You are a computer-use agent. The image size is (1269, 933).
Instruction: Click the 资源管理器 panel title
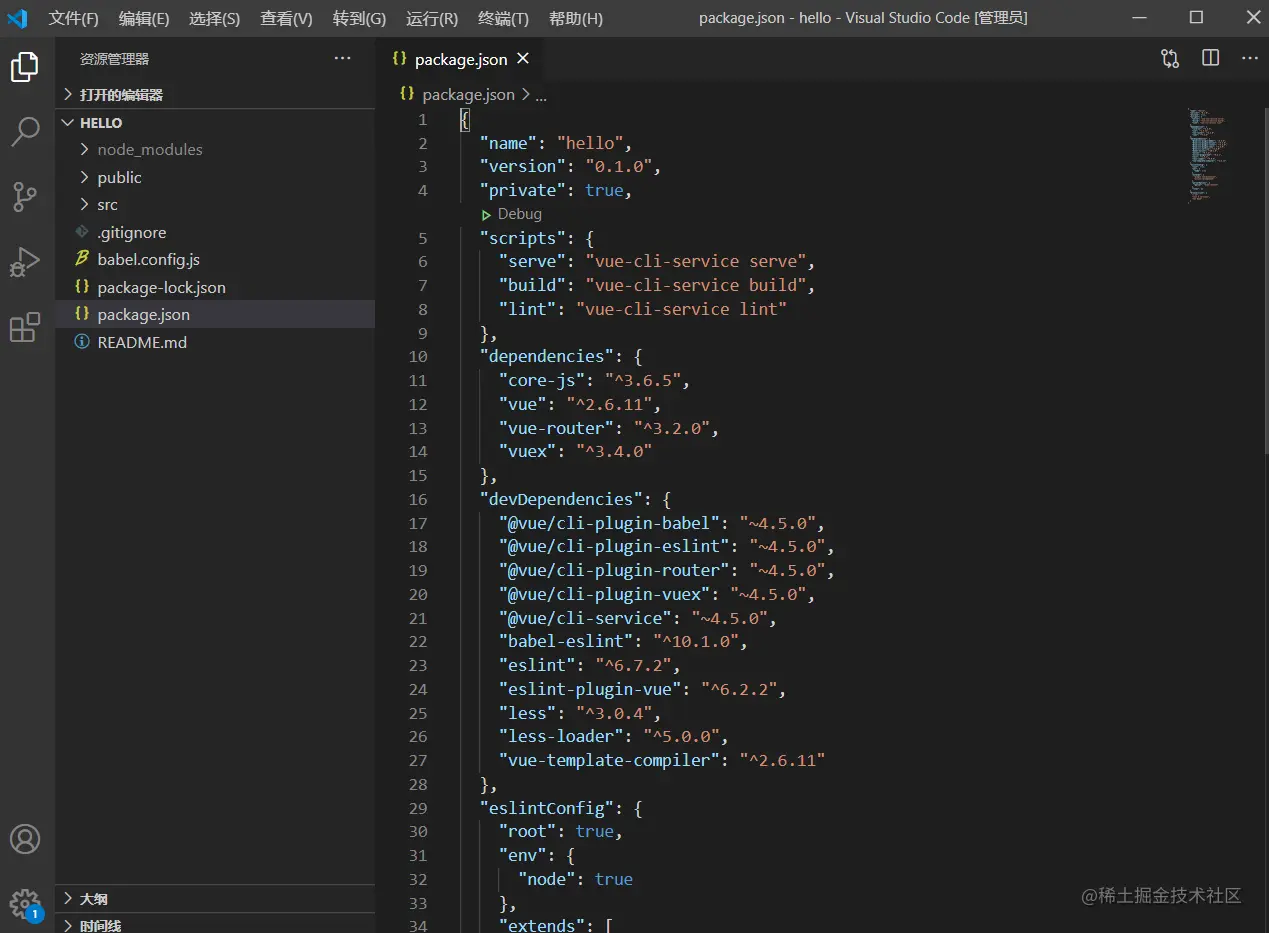(114, 59)
